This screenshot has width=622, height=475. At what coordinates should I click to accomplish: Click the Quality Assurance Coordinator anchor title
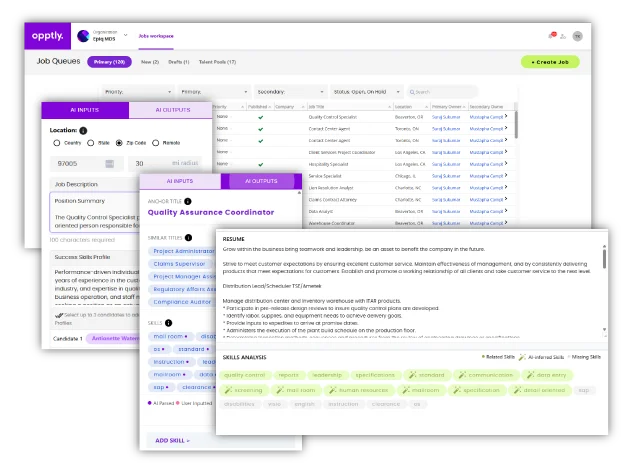[x=211, y=212]
